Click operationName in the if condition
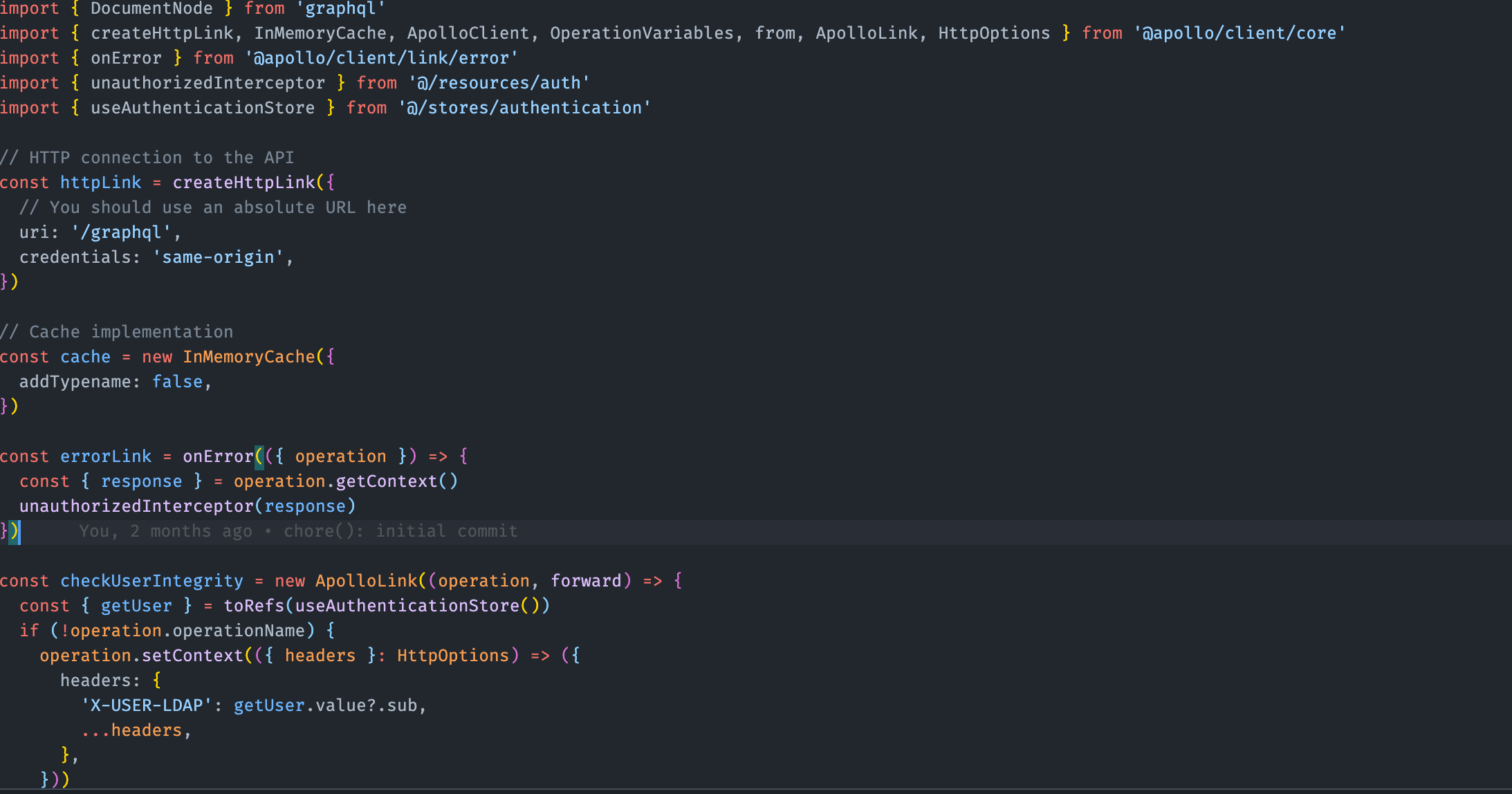The image size is (1512, 794). pos(239,631)
